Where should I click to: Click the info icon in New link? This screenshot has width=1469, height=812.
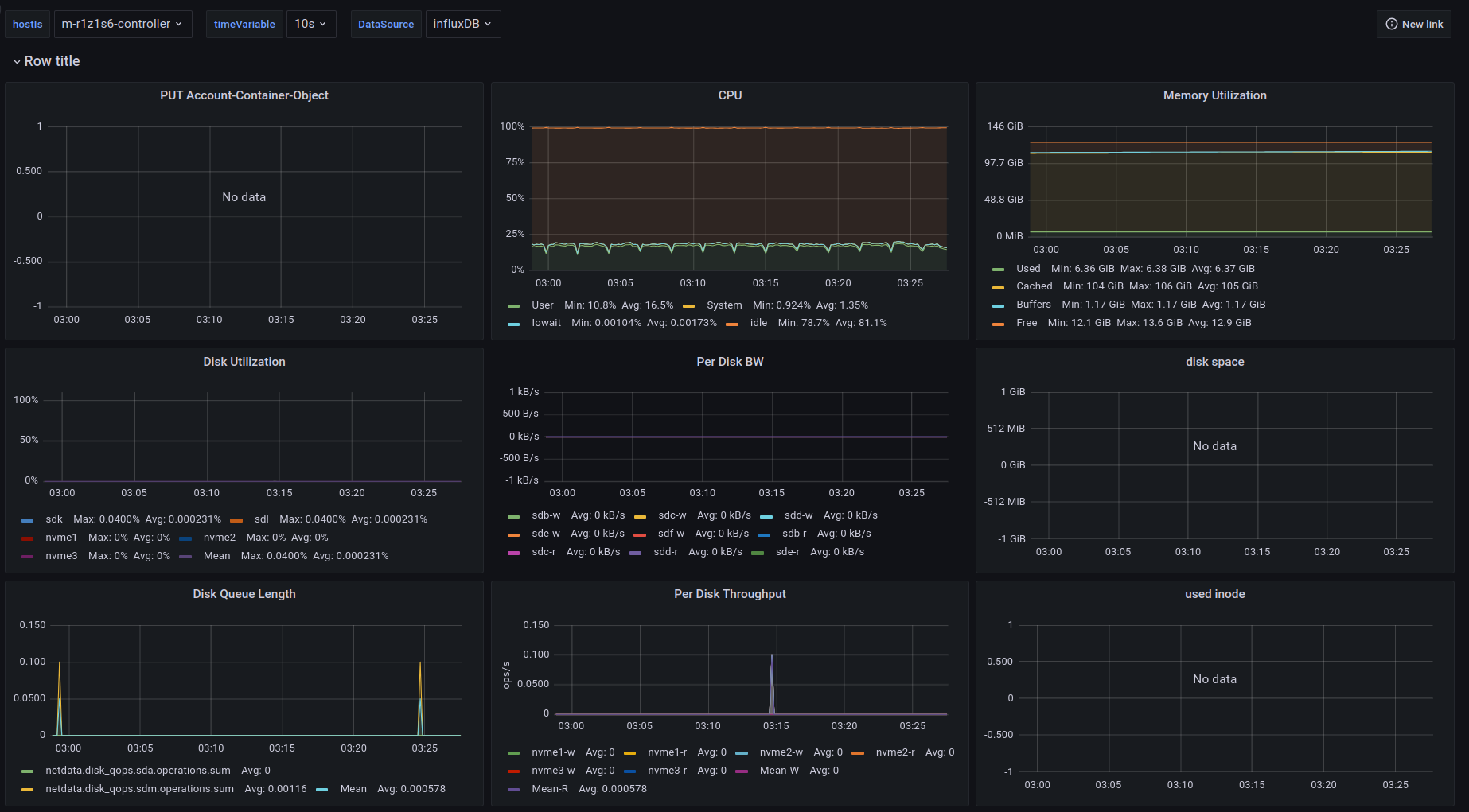click(1392, 24)
